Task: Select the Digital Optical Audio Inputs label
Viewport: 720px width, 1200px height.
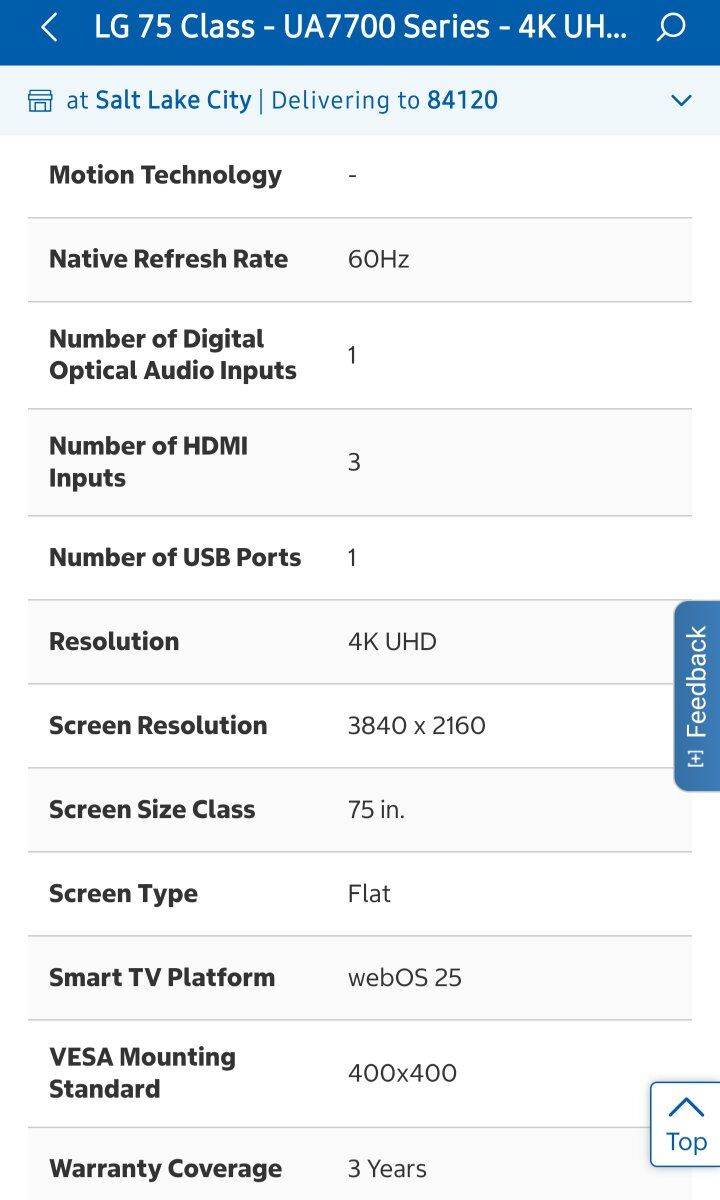Action: [x=173, y=355]
